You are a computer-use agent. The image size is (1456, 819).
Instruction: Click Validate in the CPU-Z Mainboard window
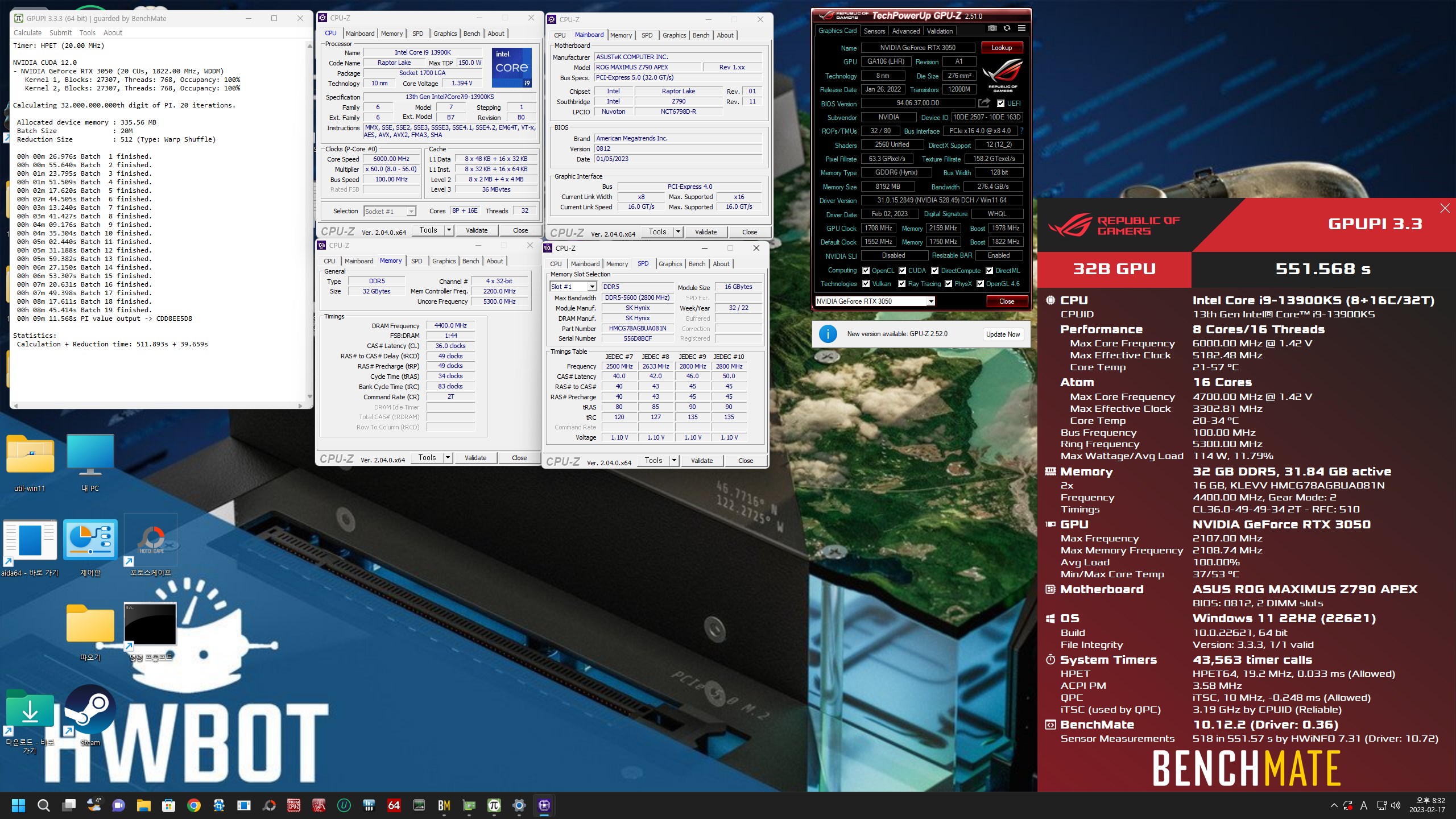pyautogui.click(x=705, y=232)
